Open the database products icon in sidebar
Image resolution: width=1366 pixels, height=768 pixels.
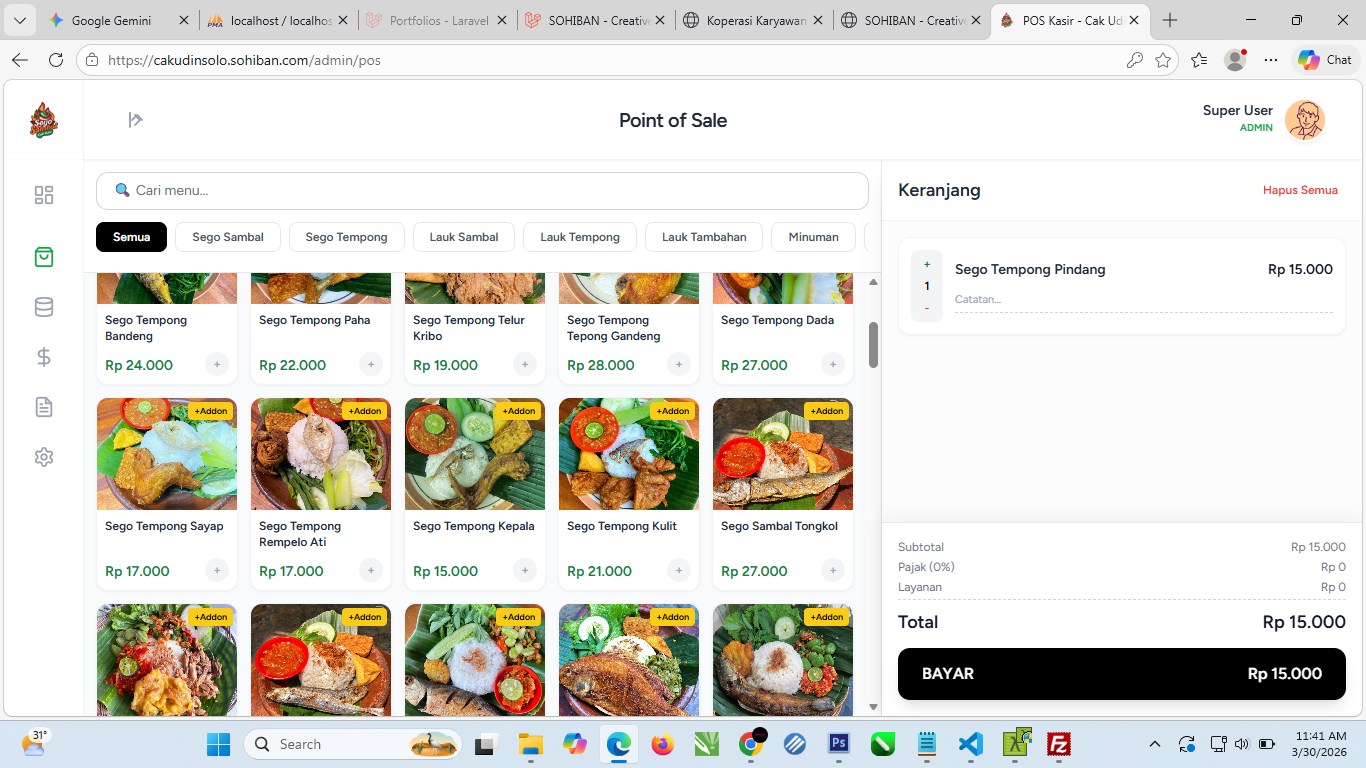pos(43,307)
